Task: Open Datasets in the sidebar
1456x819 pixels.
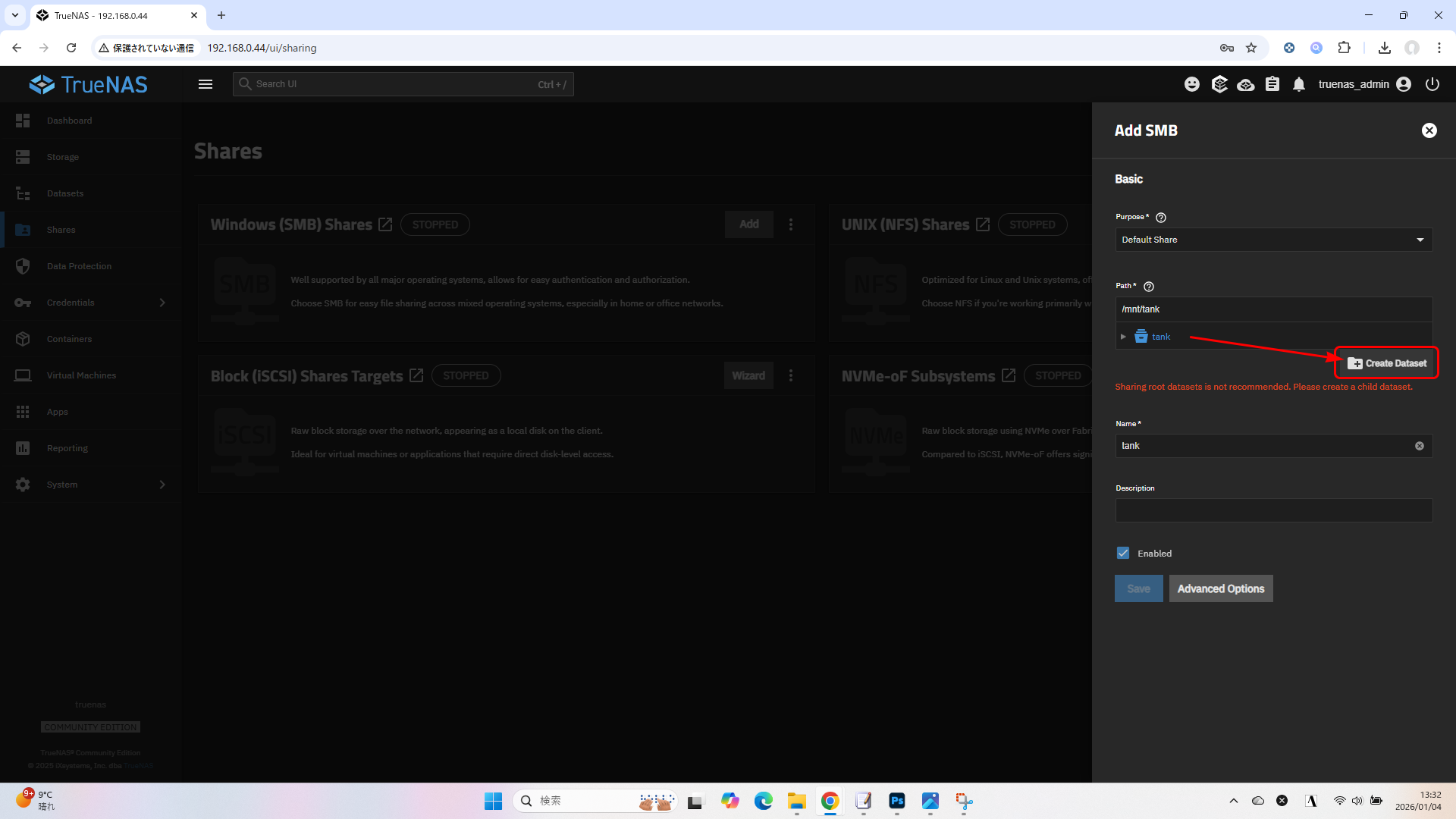Action: (x=64, y=193)
